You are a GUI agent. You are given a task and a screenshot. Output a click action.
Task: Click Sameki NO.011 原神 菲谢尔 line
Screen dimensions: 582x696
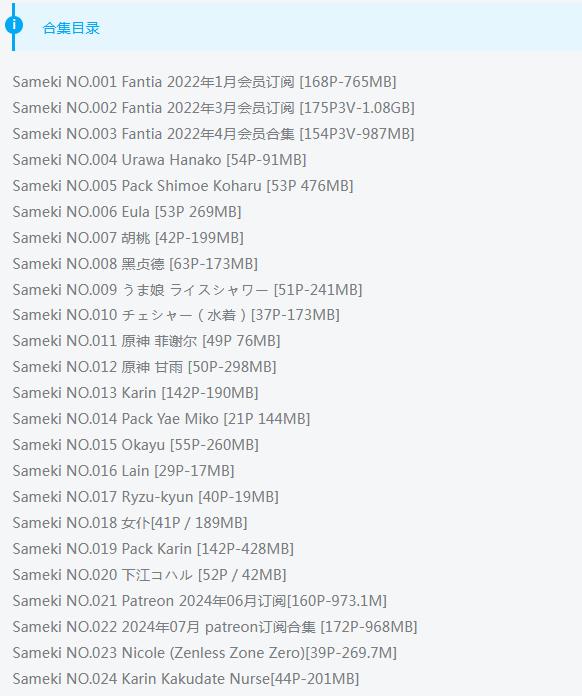click(x=146, y=341)
